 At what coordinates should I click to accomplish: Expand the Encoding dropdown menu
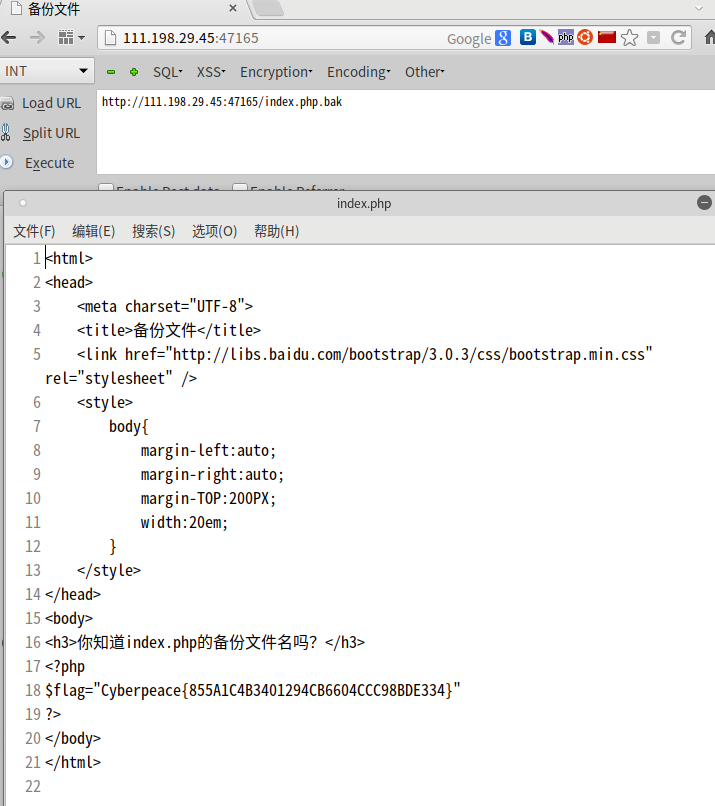(358, 72)
